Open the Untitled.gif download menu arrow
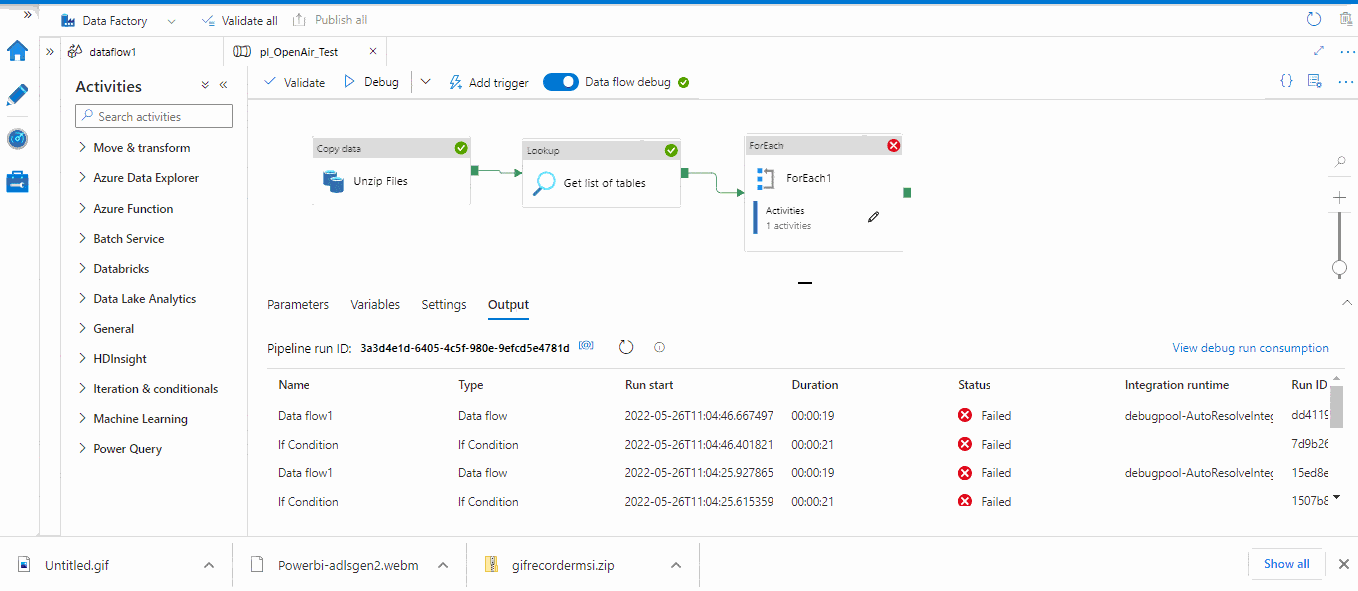The height and width of the screenshot is (591, 1358). point(209,565)
